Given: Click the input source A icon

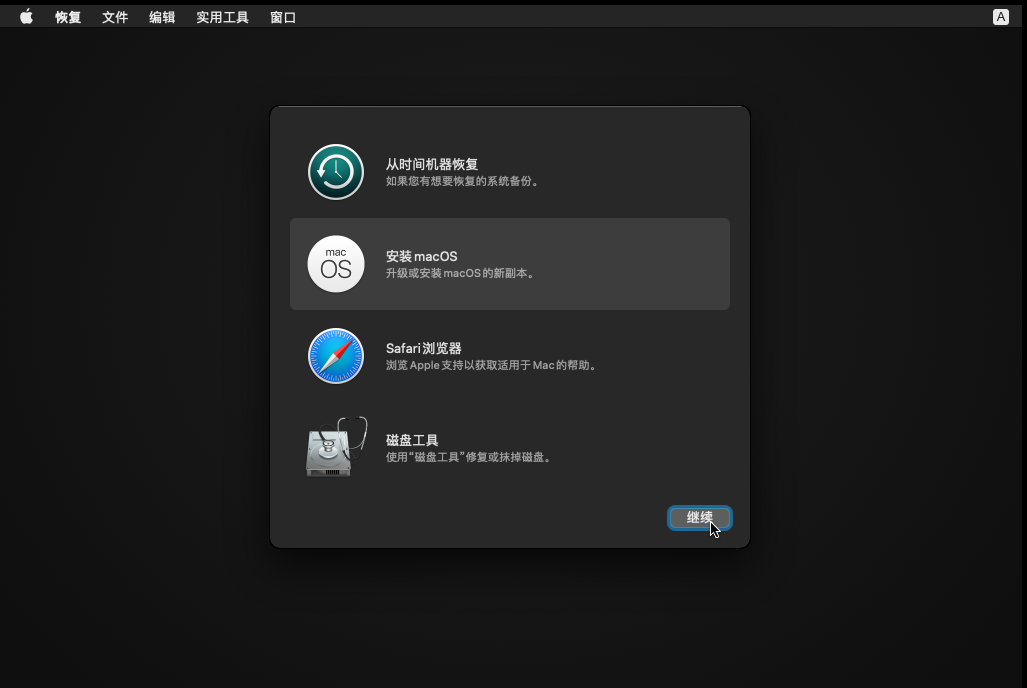Looking at the screenshot, I should pos(1001,17).
